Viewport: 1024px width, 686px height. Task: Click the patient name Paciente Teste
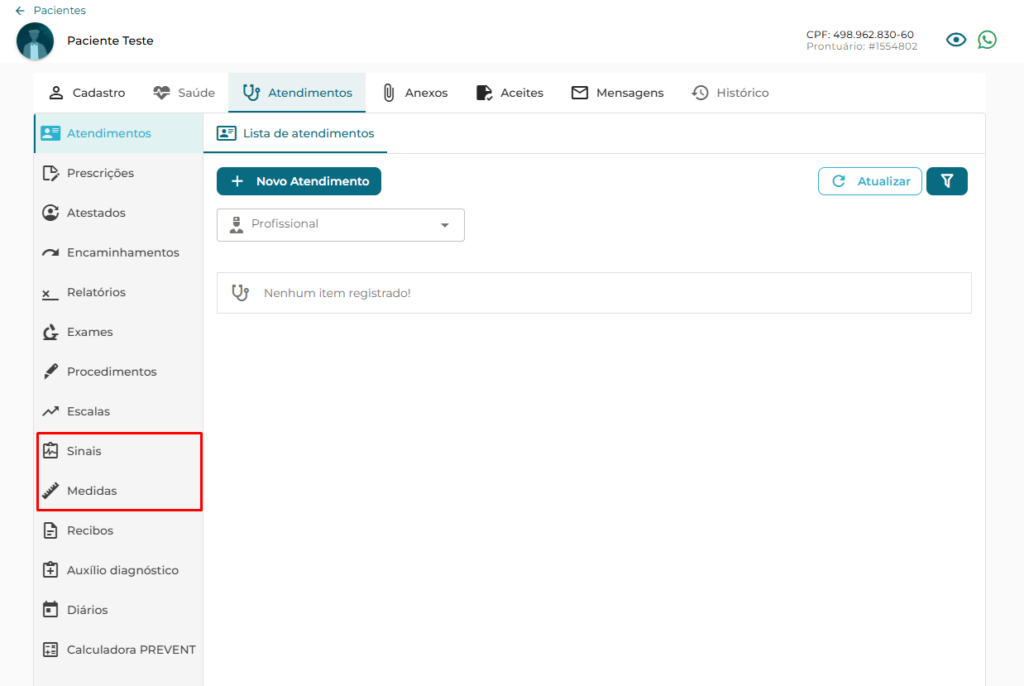point(110,41)
